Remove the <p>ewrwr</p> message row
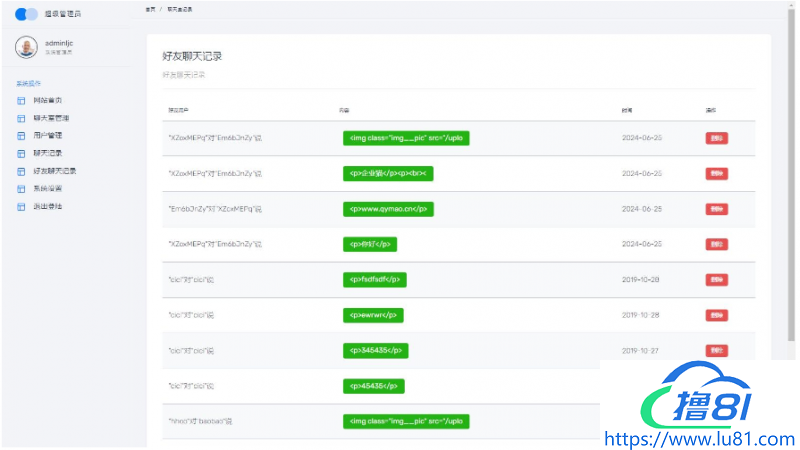 coord(716,315)
